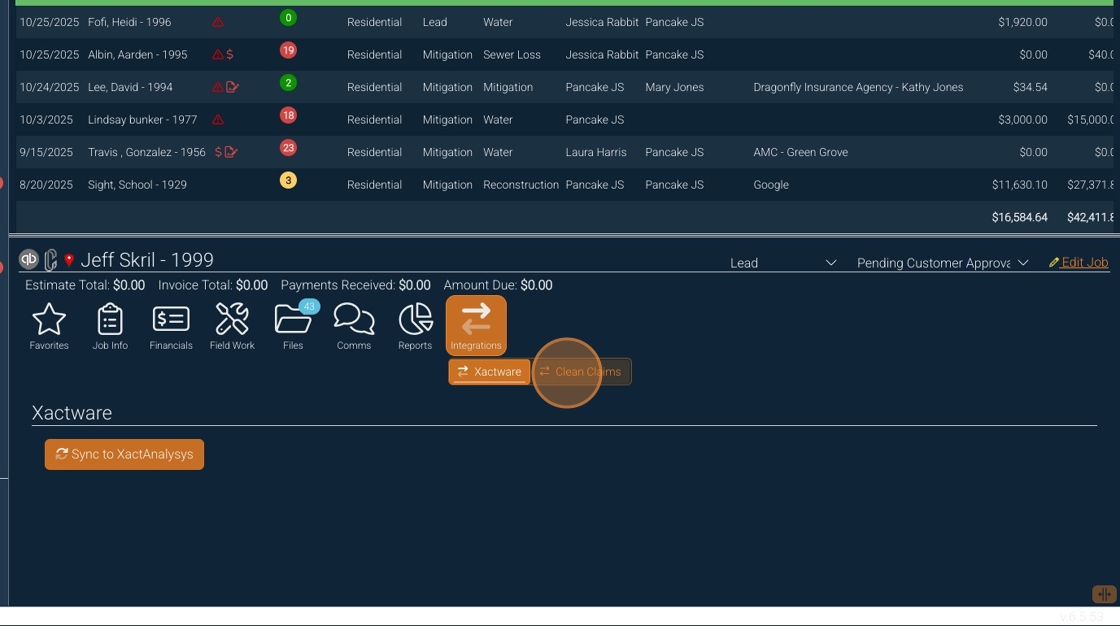This screenshot has width=1120, height=626.
Task: Click the 43 count badge on Files
Action: tap(309, 307)
